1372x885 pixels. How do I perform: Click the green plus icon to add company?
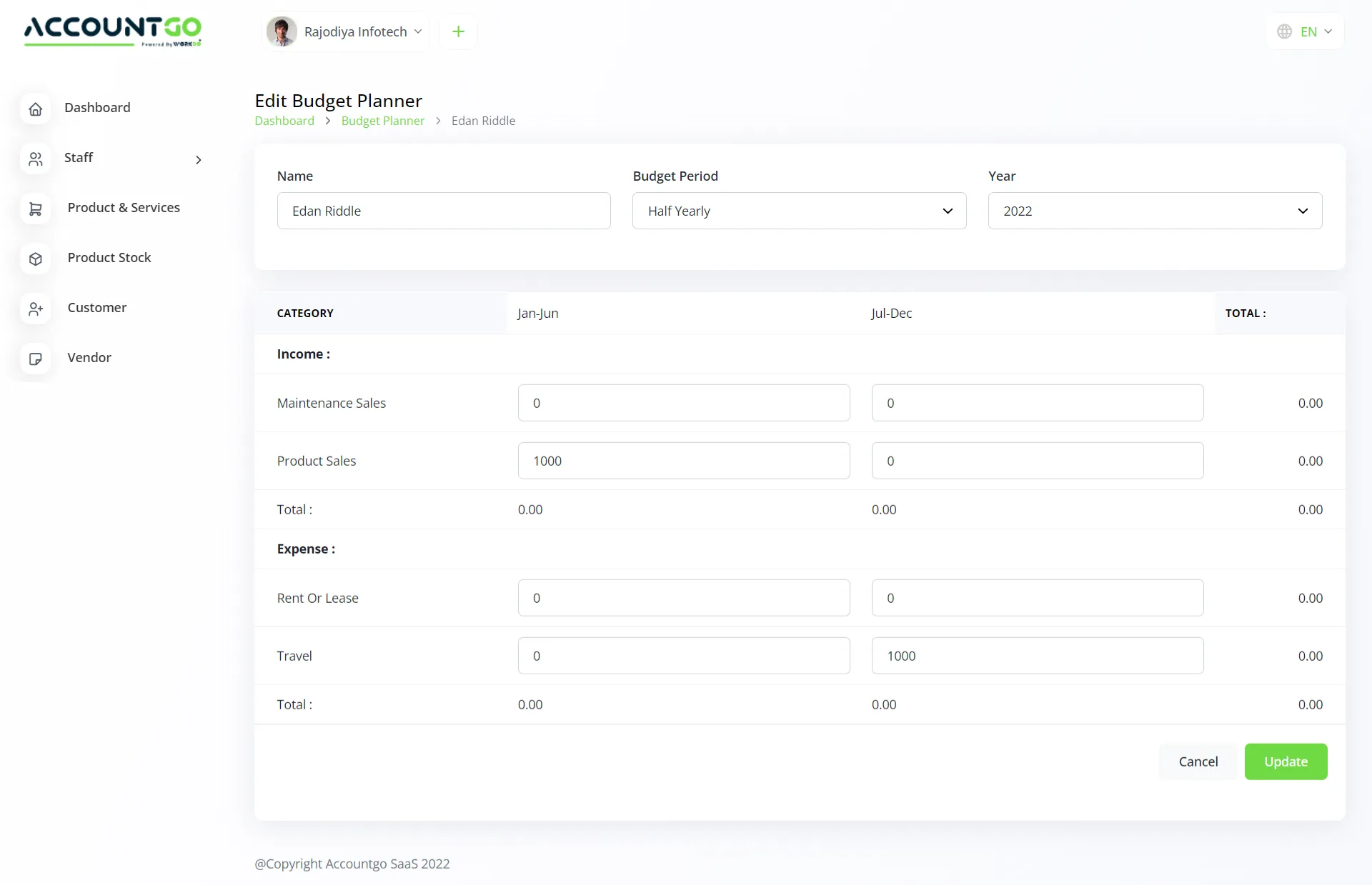click(x=458, y=31)
